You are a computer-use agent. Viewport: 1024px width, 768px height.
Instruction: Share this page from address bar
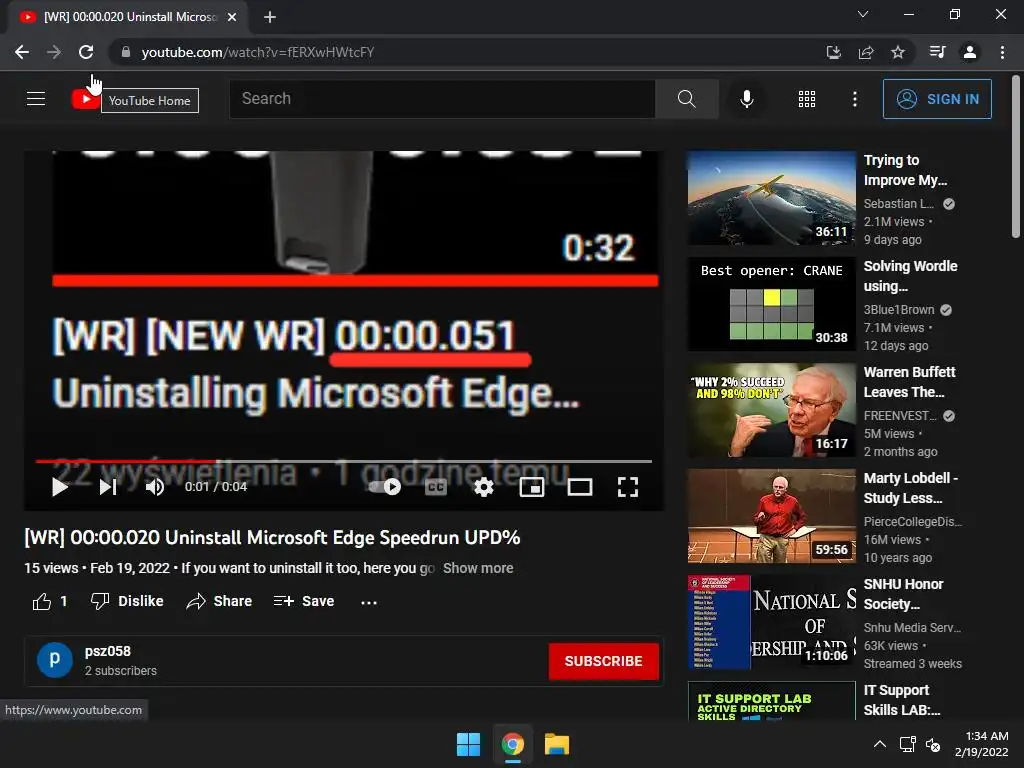point(866,52)
